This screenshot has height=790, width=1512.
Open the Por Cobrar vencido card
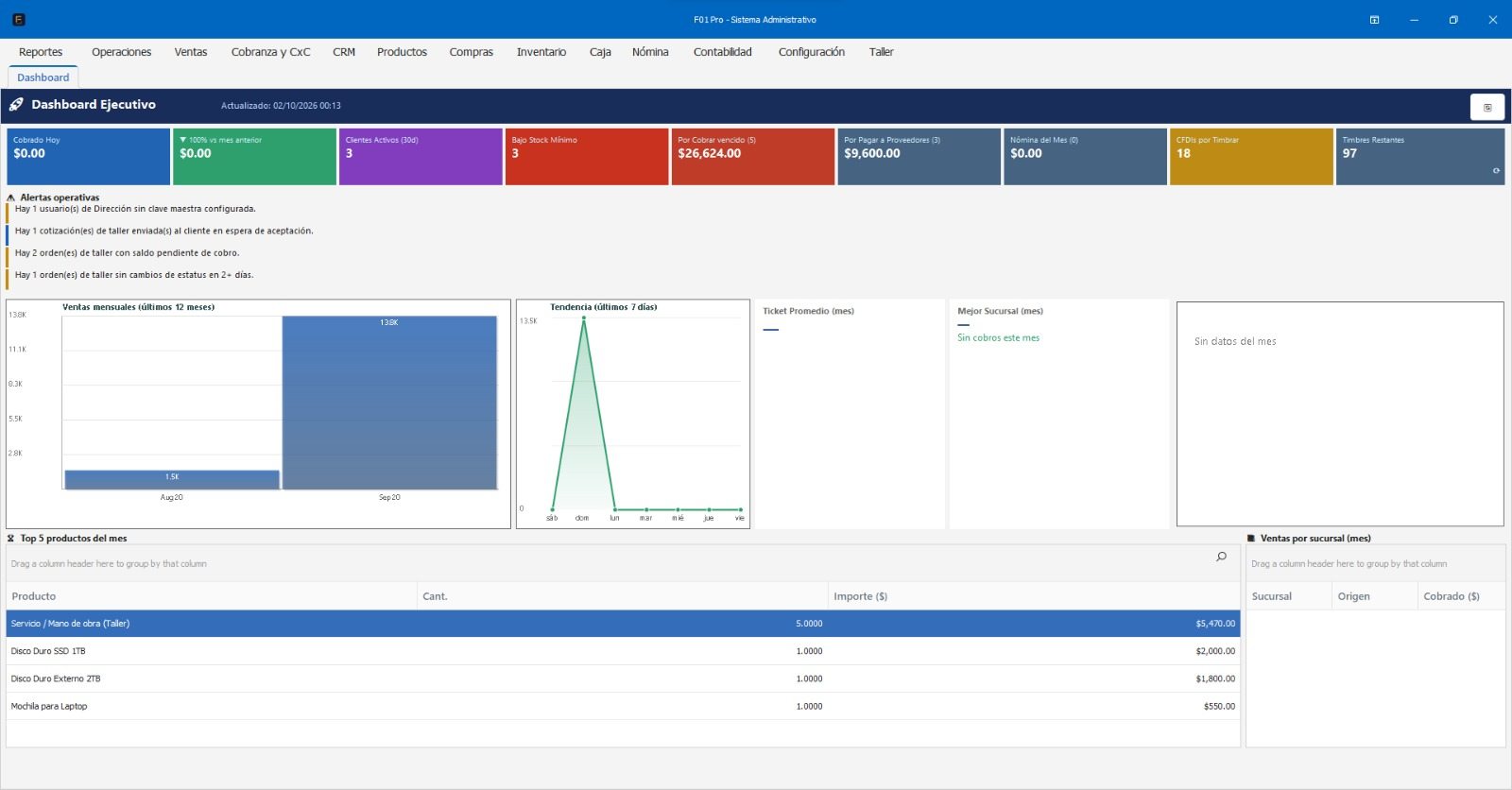click(753, 157)
